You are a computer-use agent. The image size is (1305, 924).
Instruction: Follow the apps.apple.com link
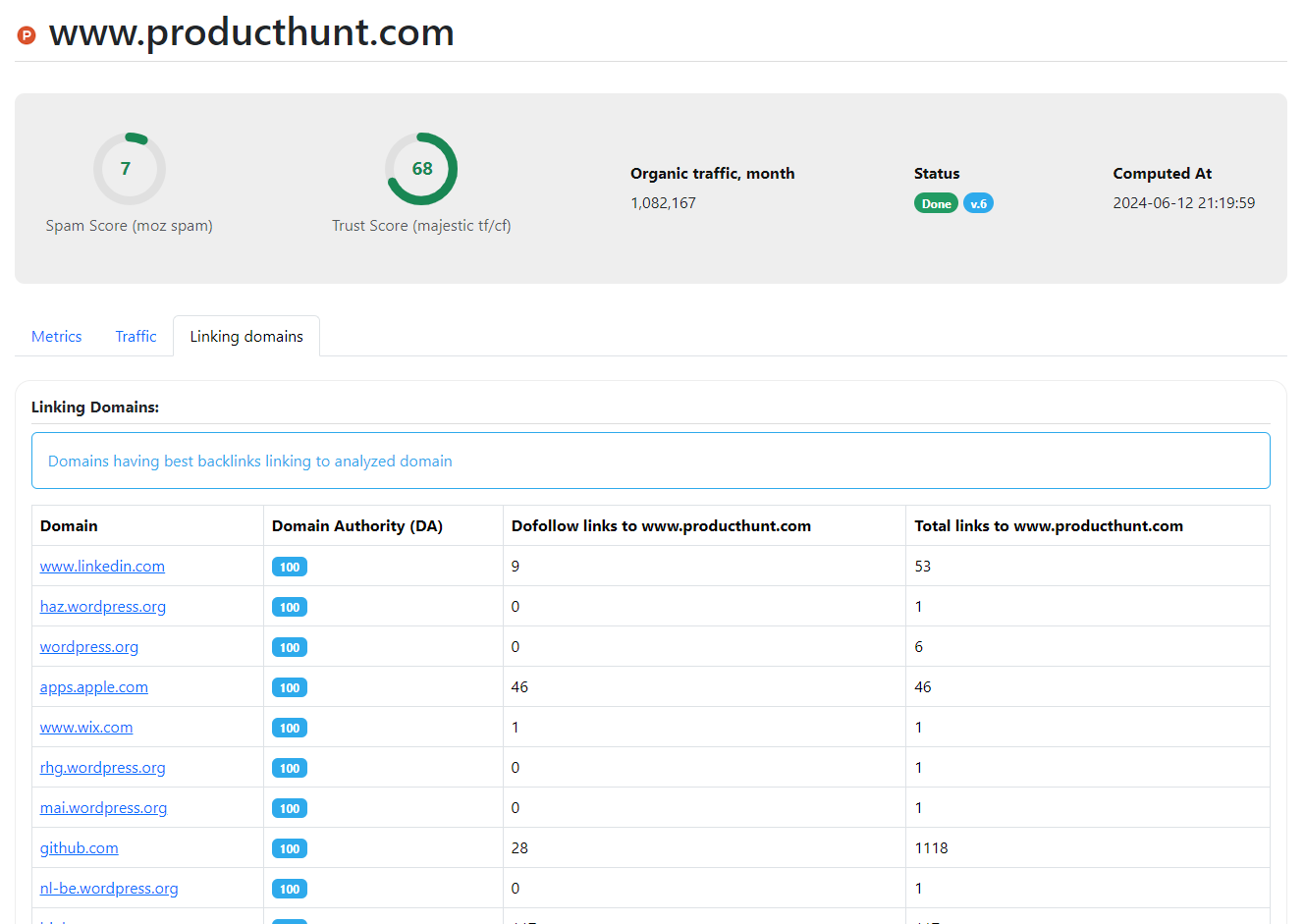pyautogui.click(x=94, y=687)
